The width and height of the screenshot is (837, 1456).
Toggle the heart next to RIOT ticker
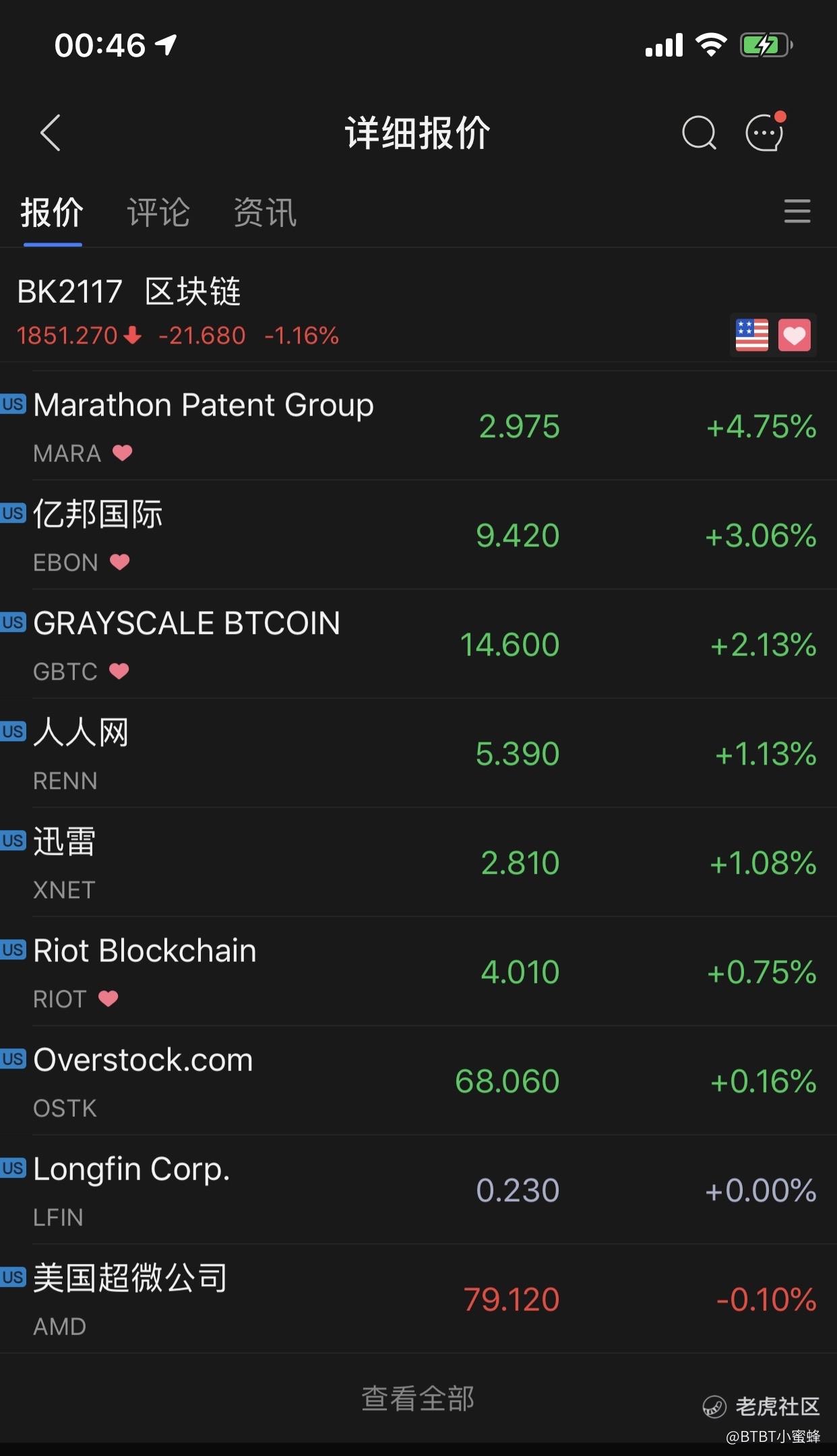point(108,999)
